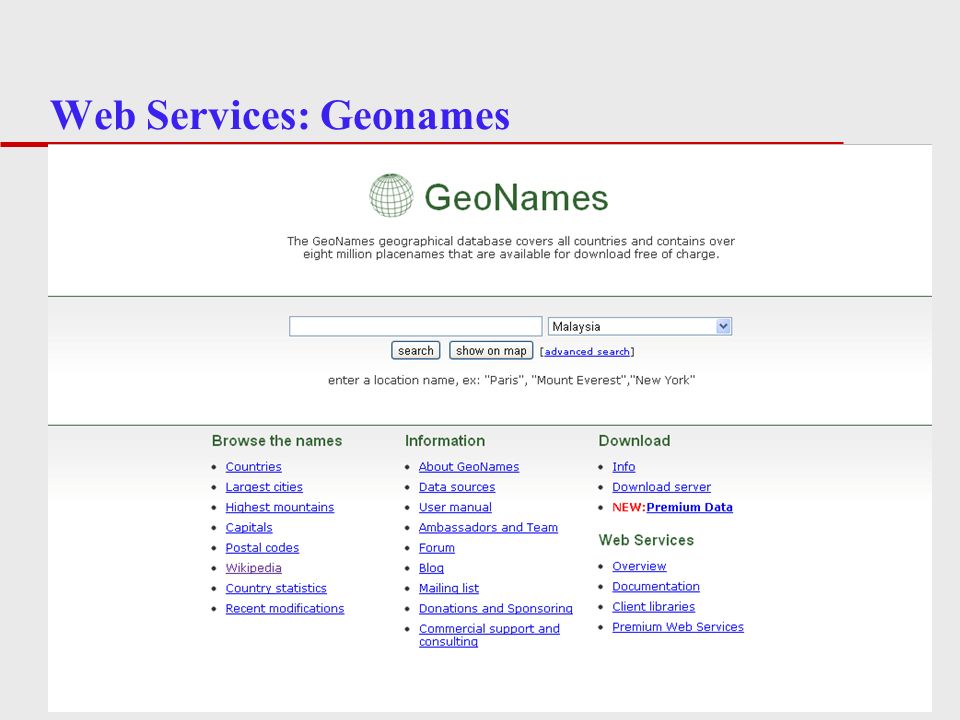
Task: Open the Recent modifications link
Action: (285, 608)
